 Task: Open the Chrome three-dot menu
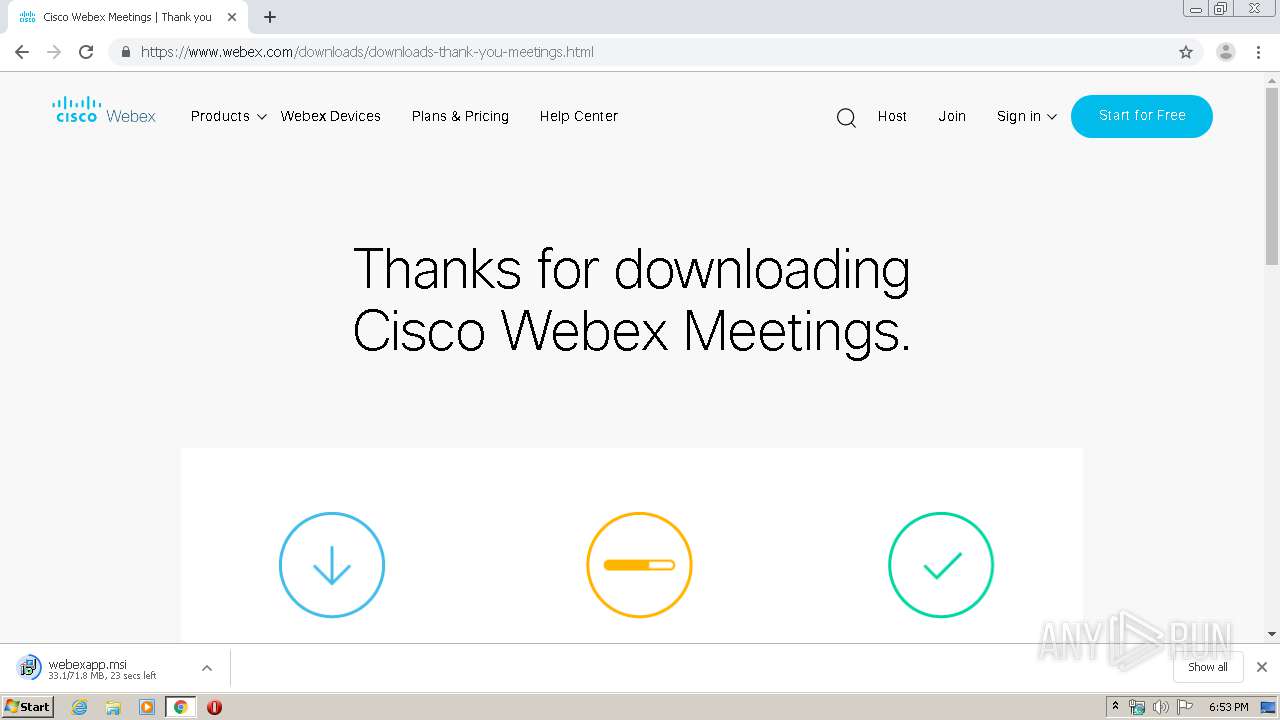click(x=1259, y=52)
